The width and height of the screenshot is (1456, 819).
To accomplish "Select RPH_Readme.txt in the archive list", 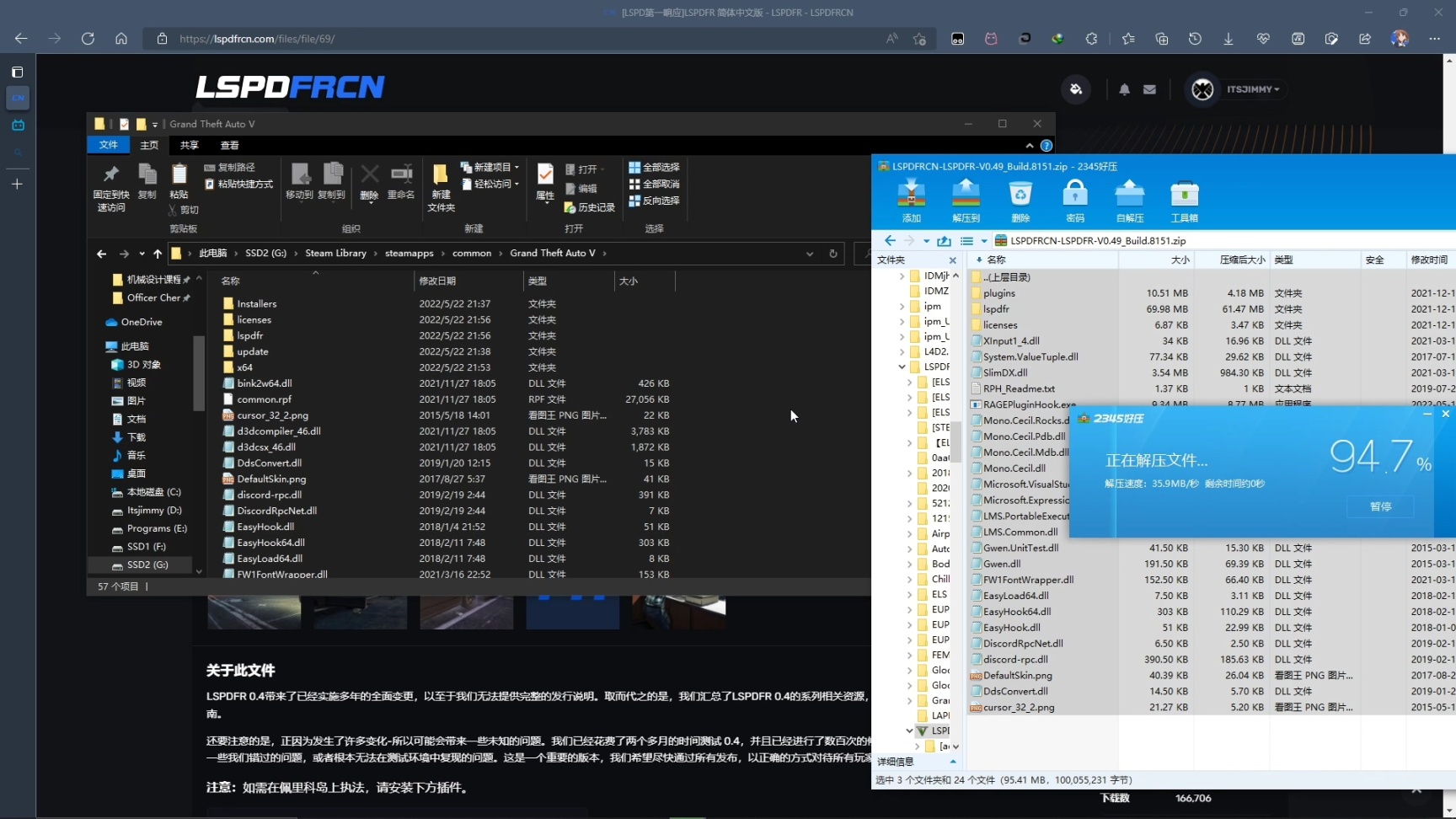I will pos(1019,388).
